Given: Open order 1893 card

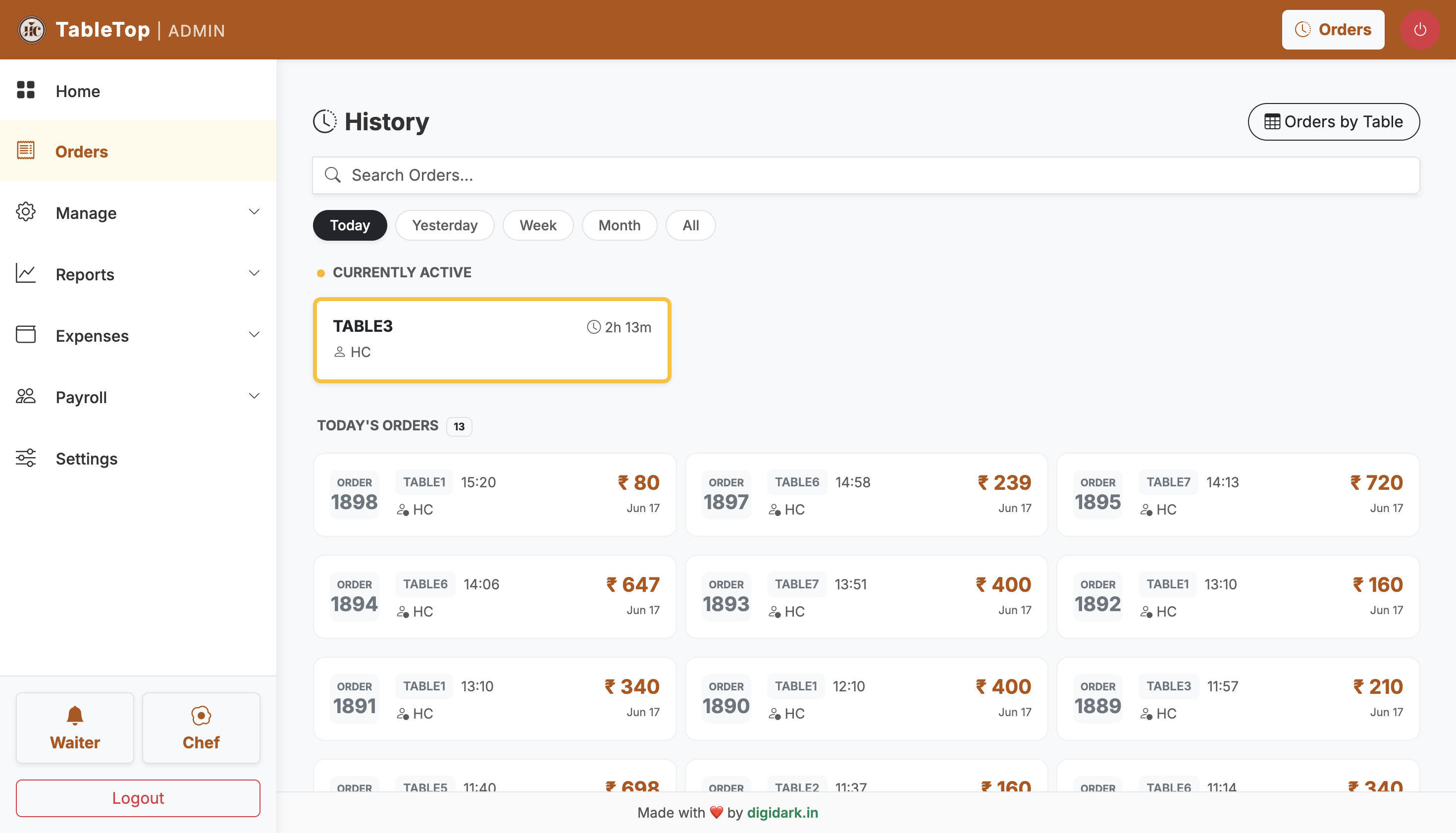Looking at the screenshot, I should [x=866, y=597].
